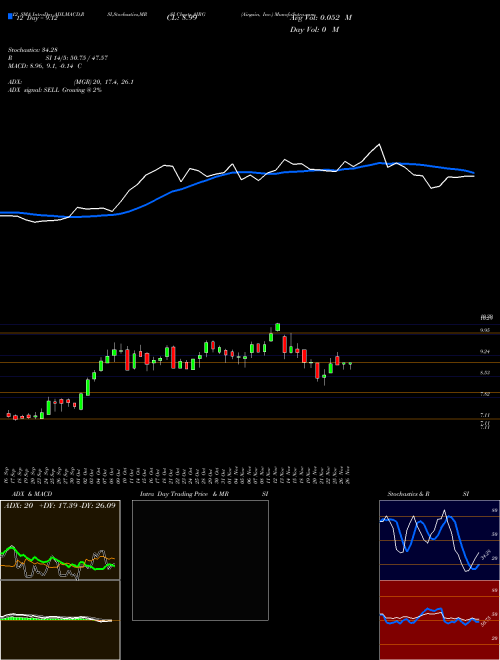500x660 pixels.
Task: Click the 'Day Vol: 0 M' text
Action: tap(314, 30)
